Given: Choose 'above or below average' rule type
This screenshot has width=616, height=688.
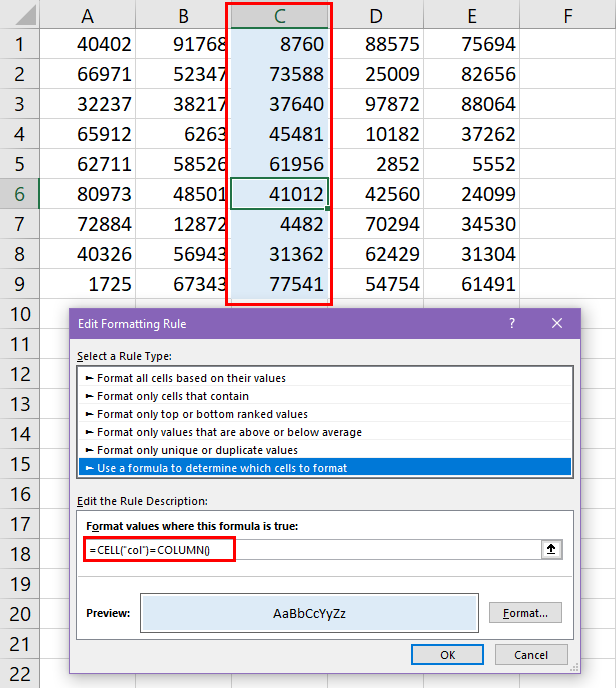Looking at the screenshot, I should point(325,432).
